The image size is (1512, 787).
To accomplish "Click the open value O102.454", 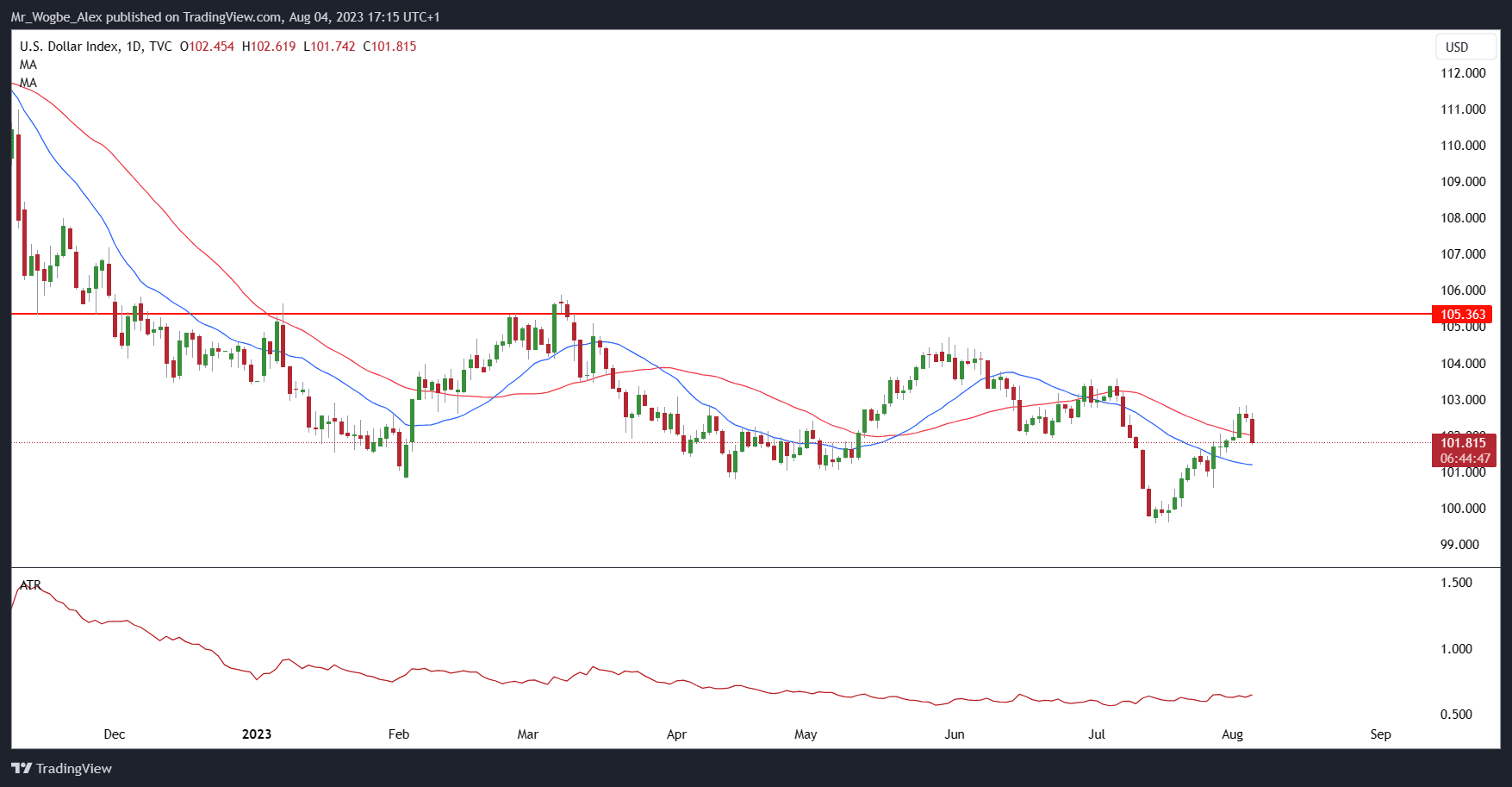I will (x=207, y=47).
